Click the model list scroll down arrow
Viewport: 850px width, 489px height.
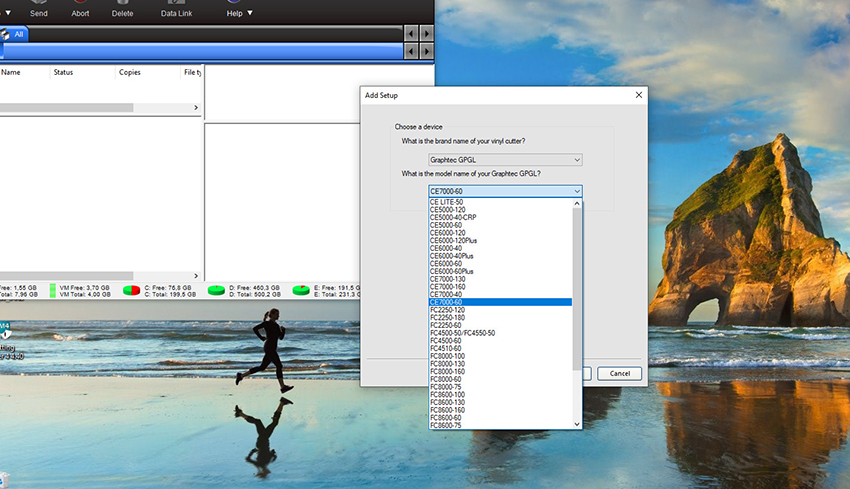[x=577, y=424]
